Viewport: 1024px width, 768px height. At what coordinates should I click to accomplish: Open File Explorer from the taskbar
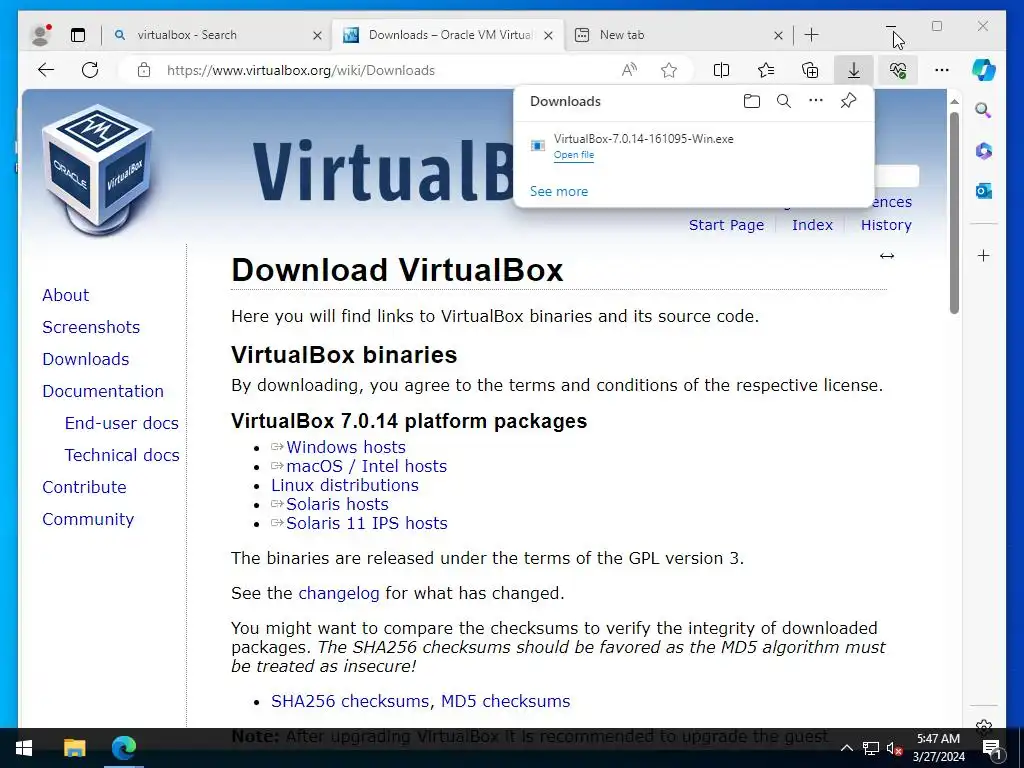pyautogui.click(x=74, y=748)
